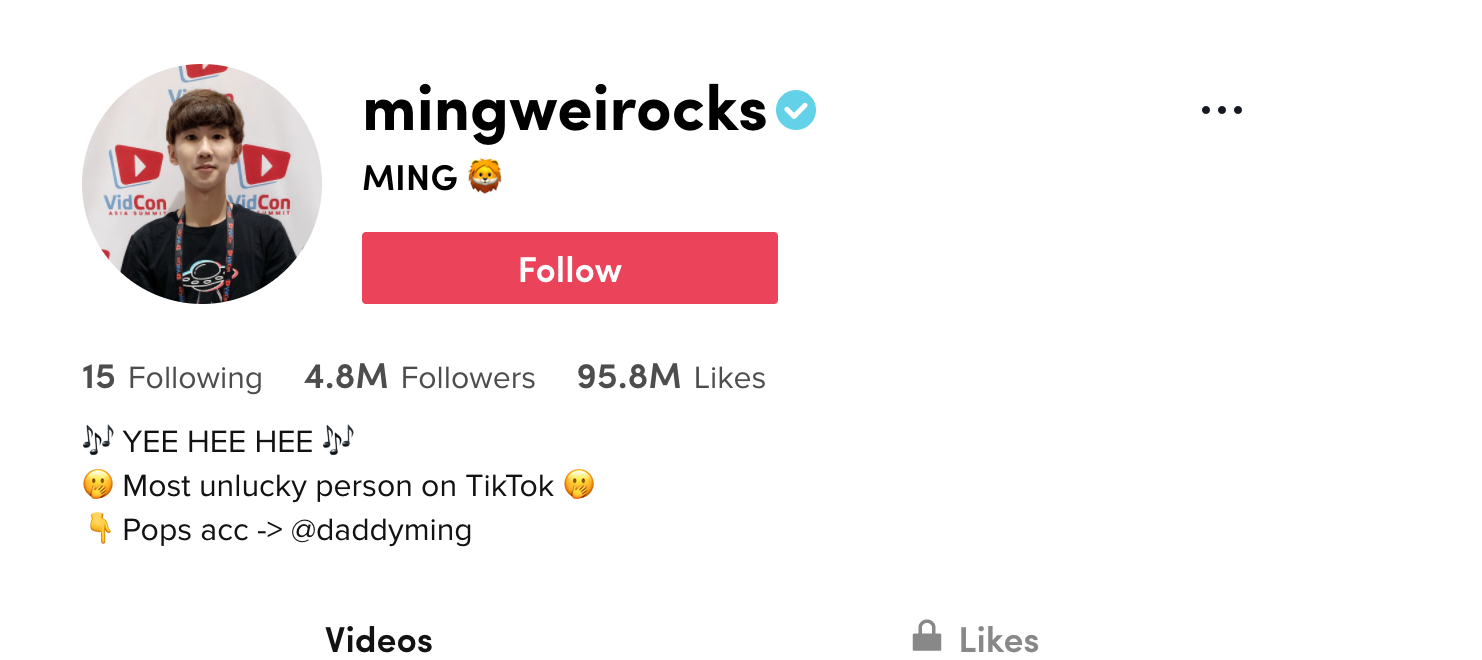Follow the mingweirocks account
The width and height of the screenshot is (1482, 660).
tap(570, 268)
